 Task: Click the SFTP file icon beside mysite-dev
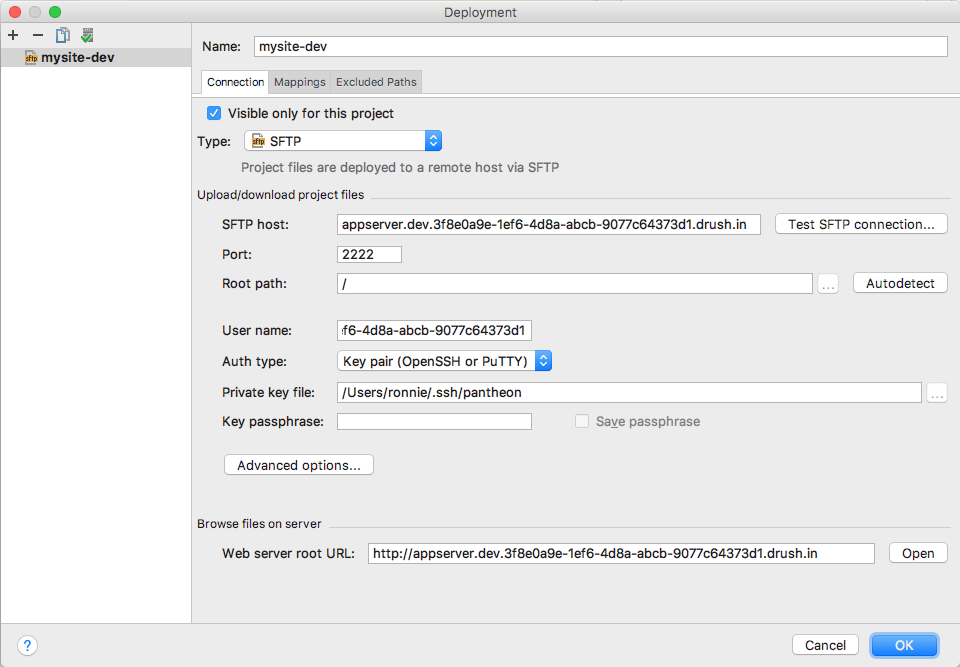pyautogui.click(x=29, y=57)
